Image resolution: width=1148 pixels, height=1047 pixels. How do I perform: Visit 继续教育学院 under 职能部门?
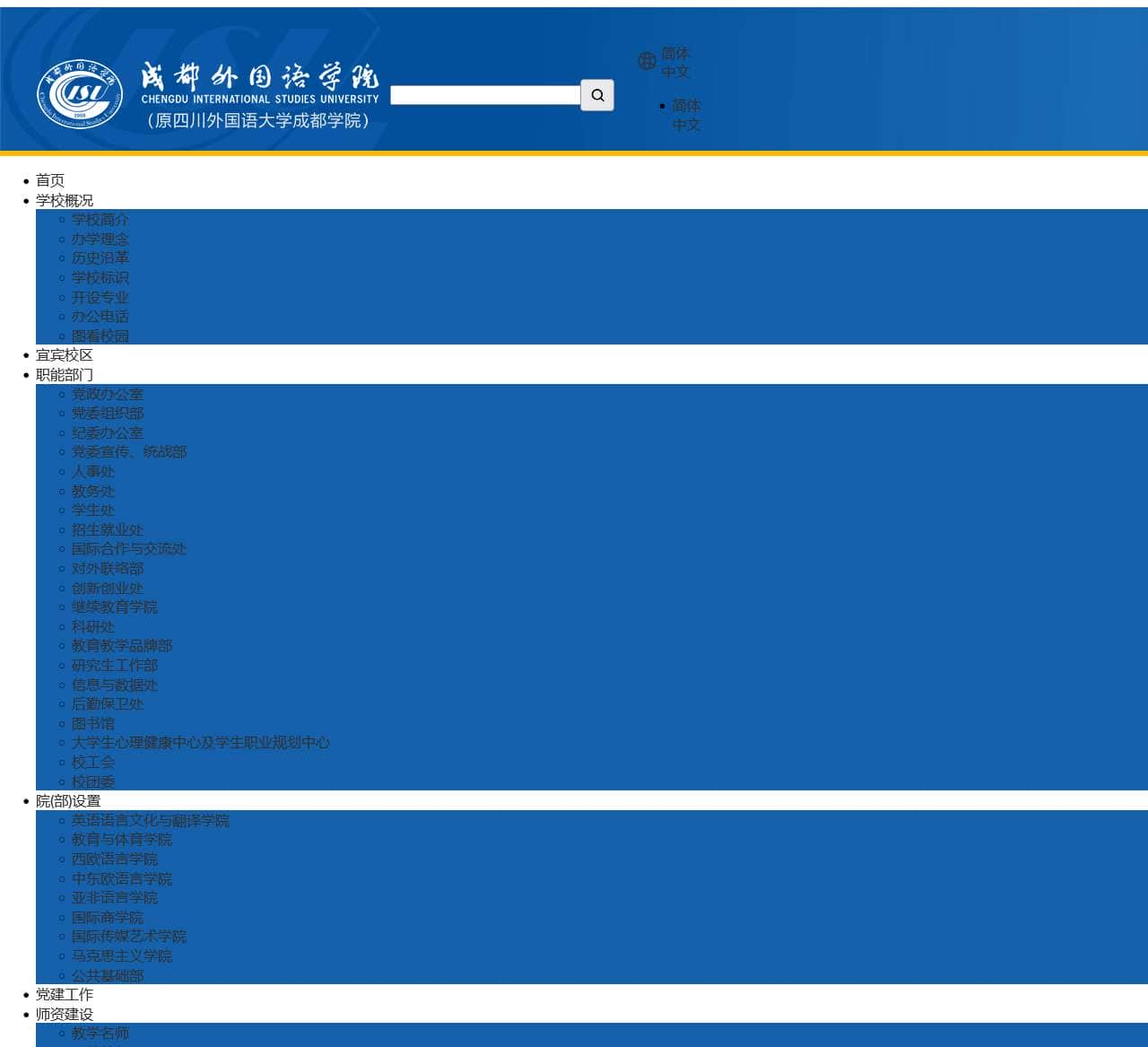tap(115, 607)
